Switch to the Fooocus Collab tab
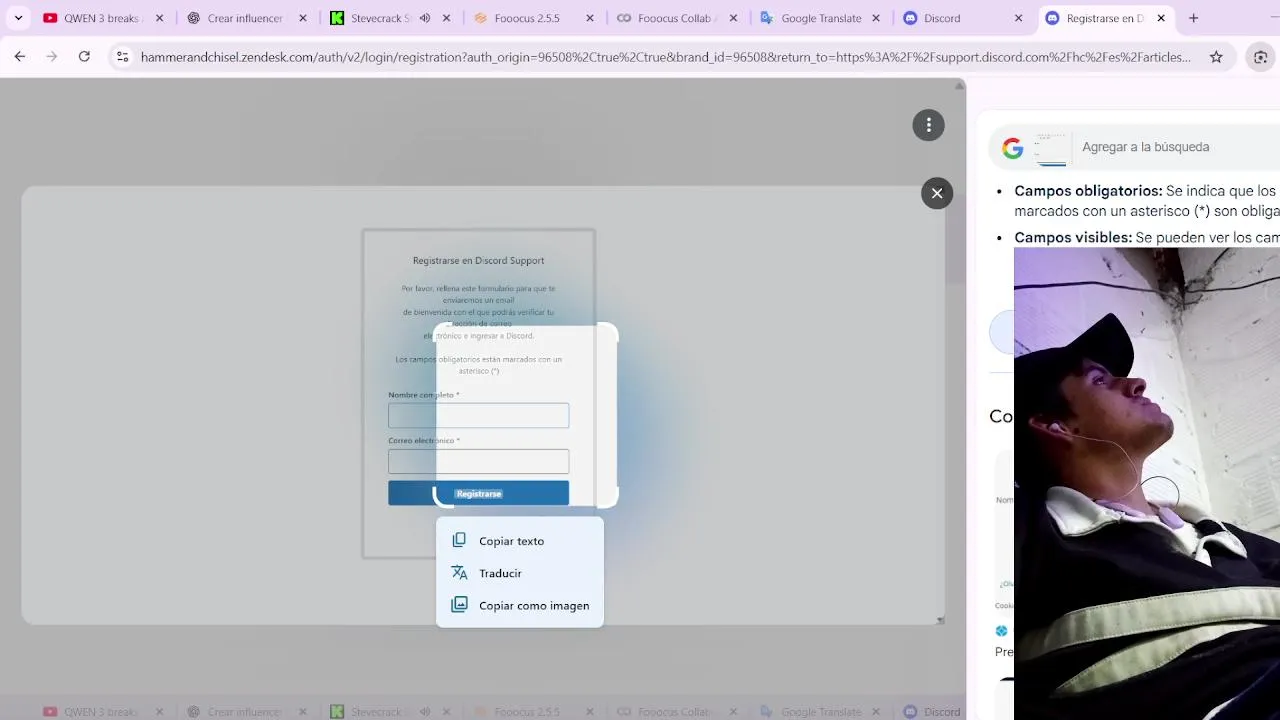1280x720 pixels. coord(676,18)
